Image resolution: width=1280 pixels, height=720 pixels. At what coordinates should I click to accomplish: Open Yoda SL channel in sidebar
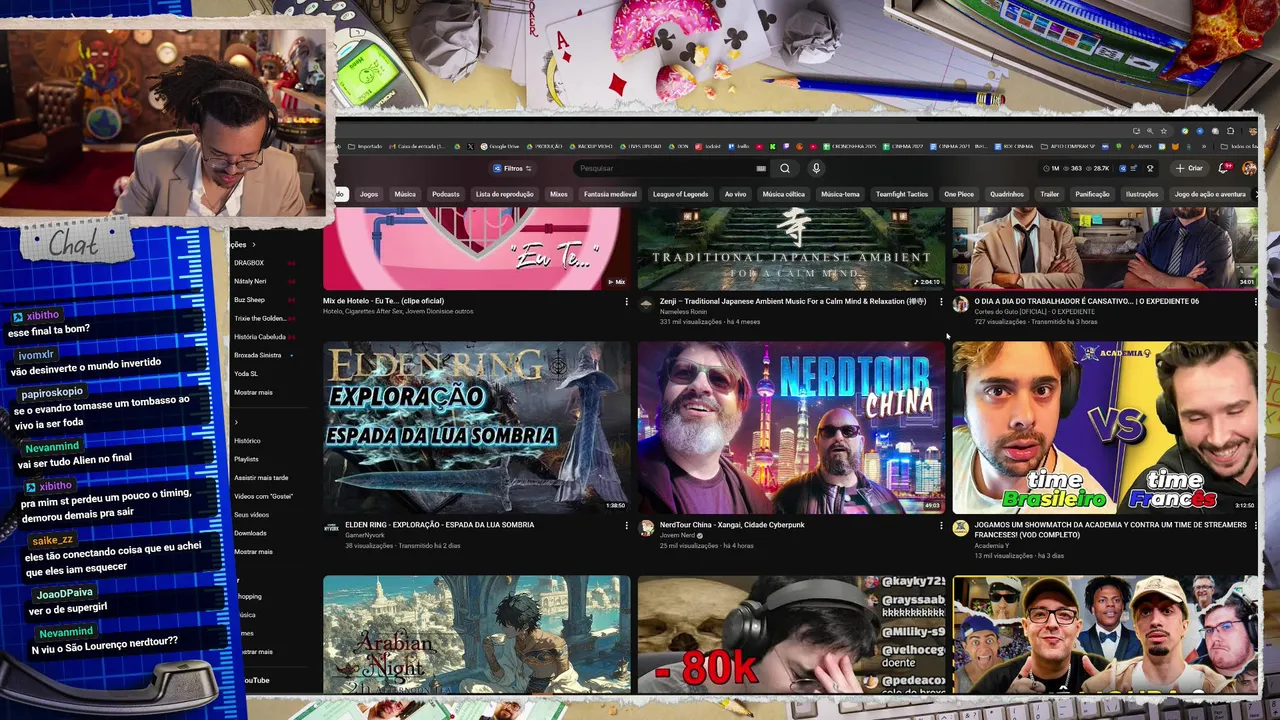click(x=246, y=374)
